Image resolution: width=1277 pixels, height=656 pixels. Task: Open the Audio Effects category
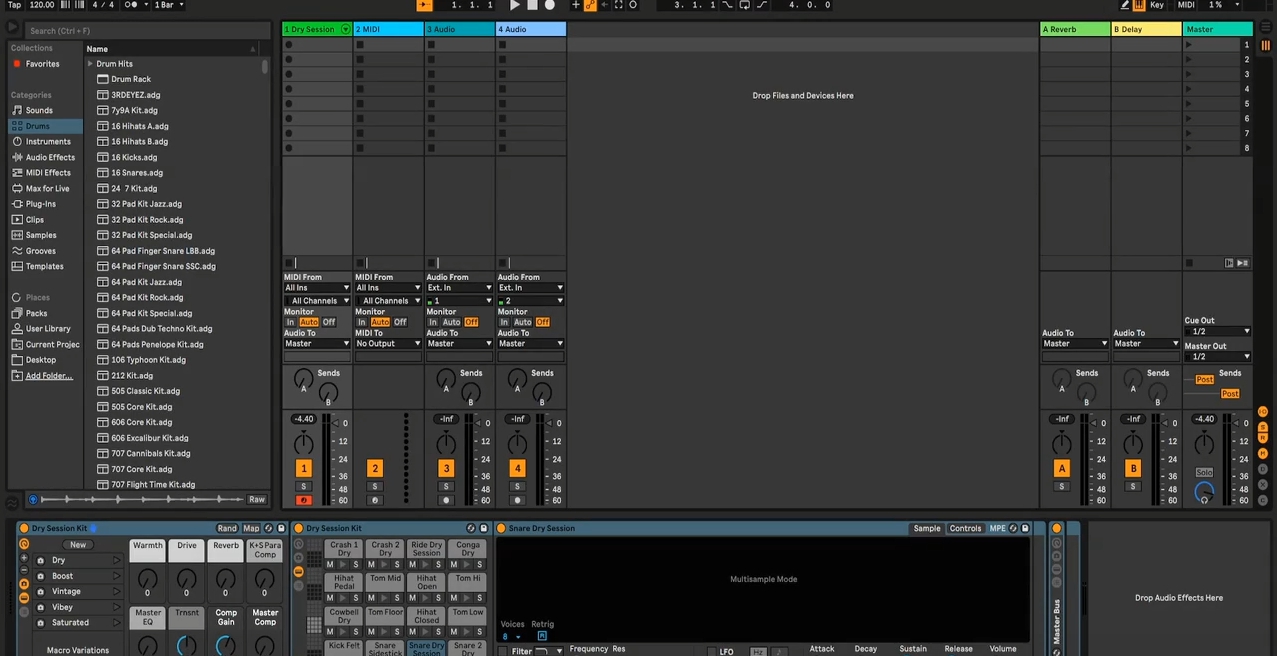coord(50,157)
